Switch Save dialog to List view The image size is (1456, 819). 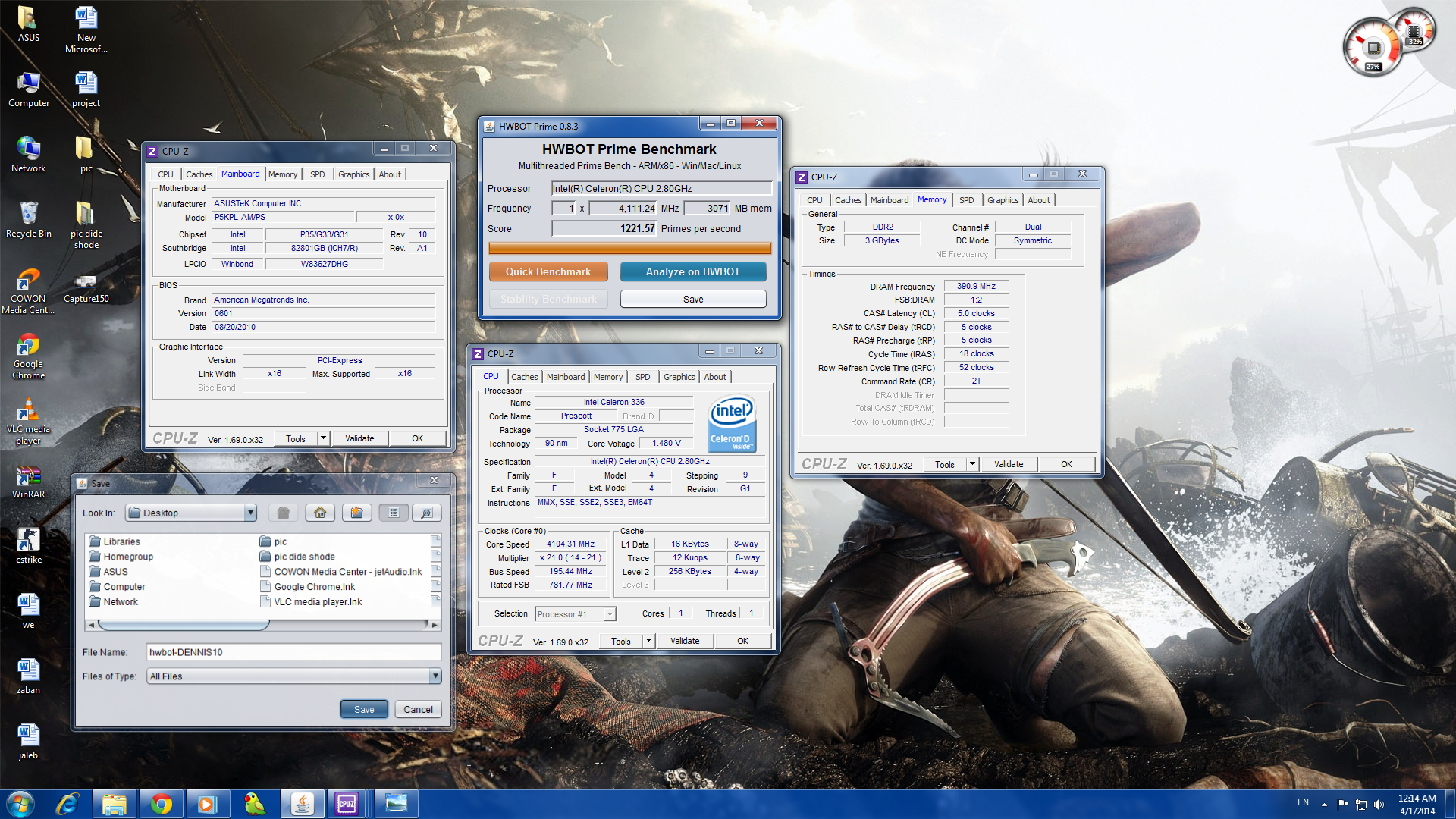click(394, 513)
